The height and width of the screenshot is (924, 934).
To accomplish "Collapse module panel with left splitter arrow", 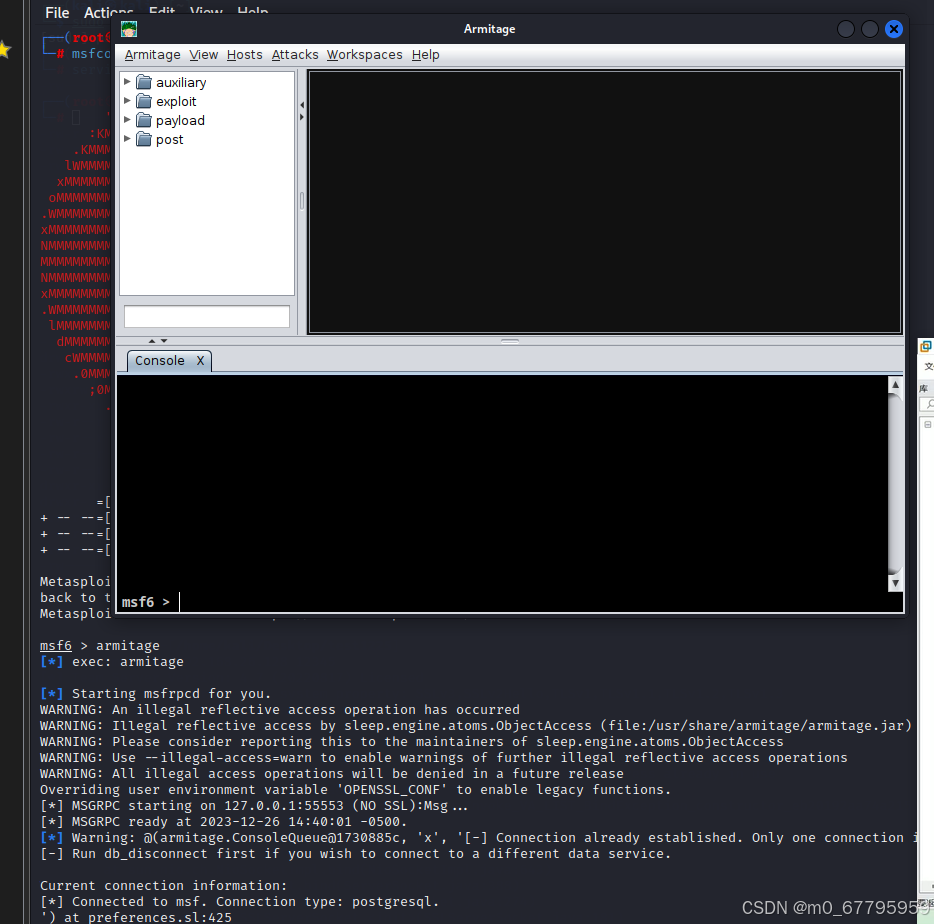I will 302,105.
